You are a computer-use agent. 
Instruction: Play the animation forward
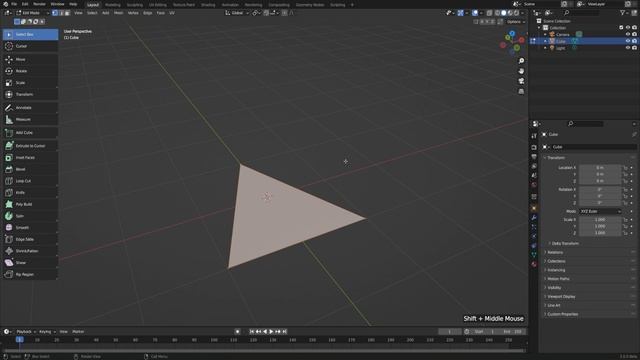pyautogui.click(x=271, y=332)
